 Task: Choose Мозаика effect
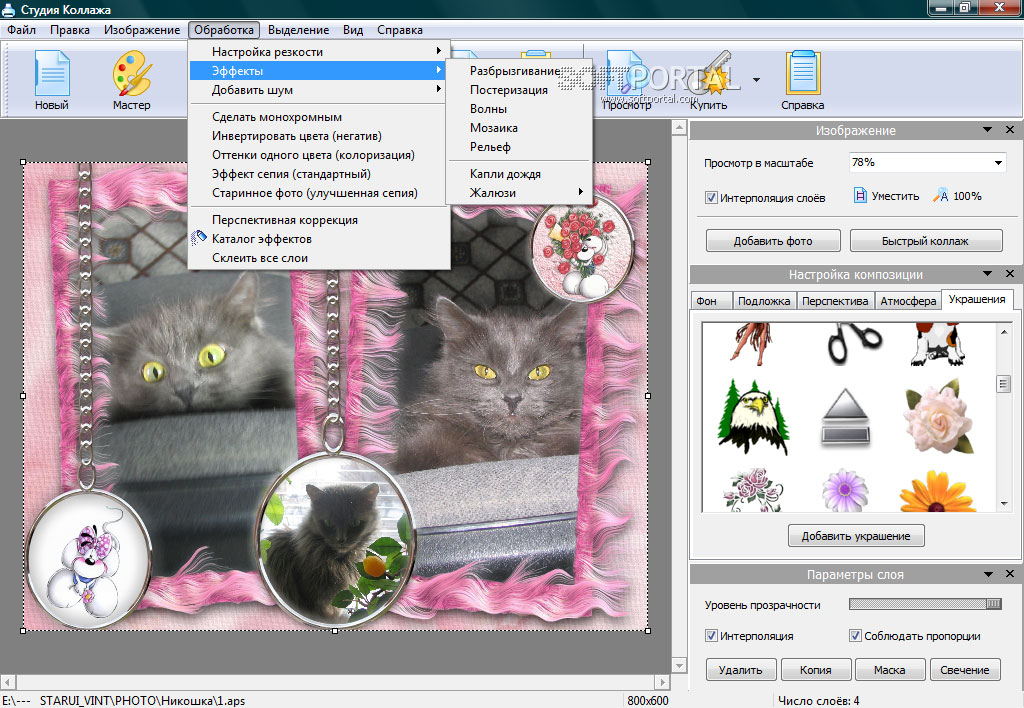tap(519, 127)
